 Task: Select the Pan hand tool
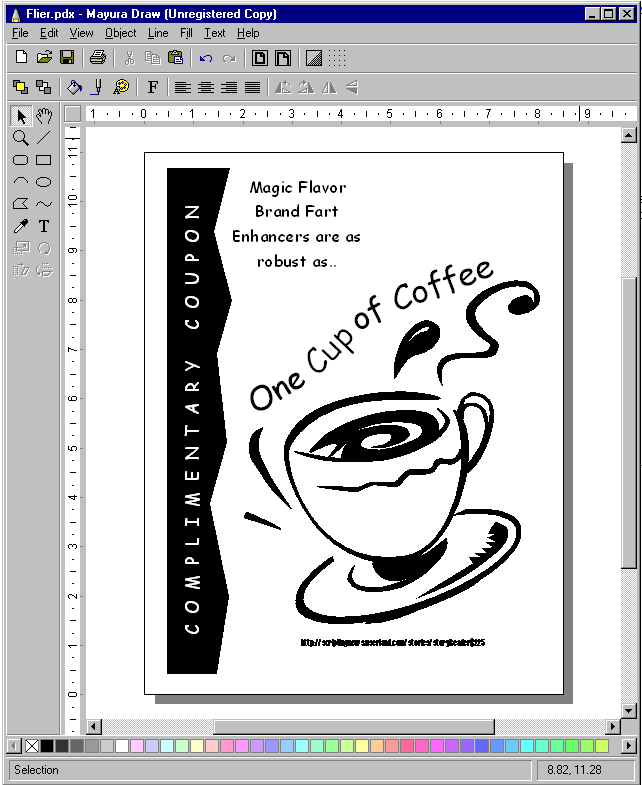[x=44, y=116]
